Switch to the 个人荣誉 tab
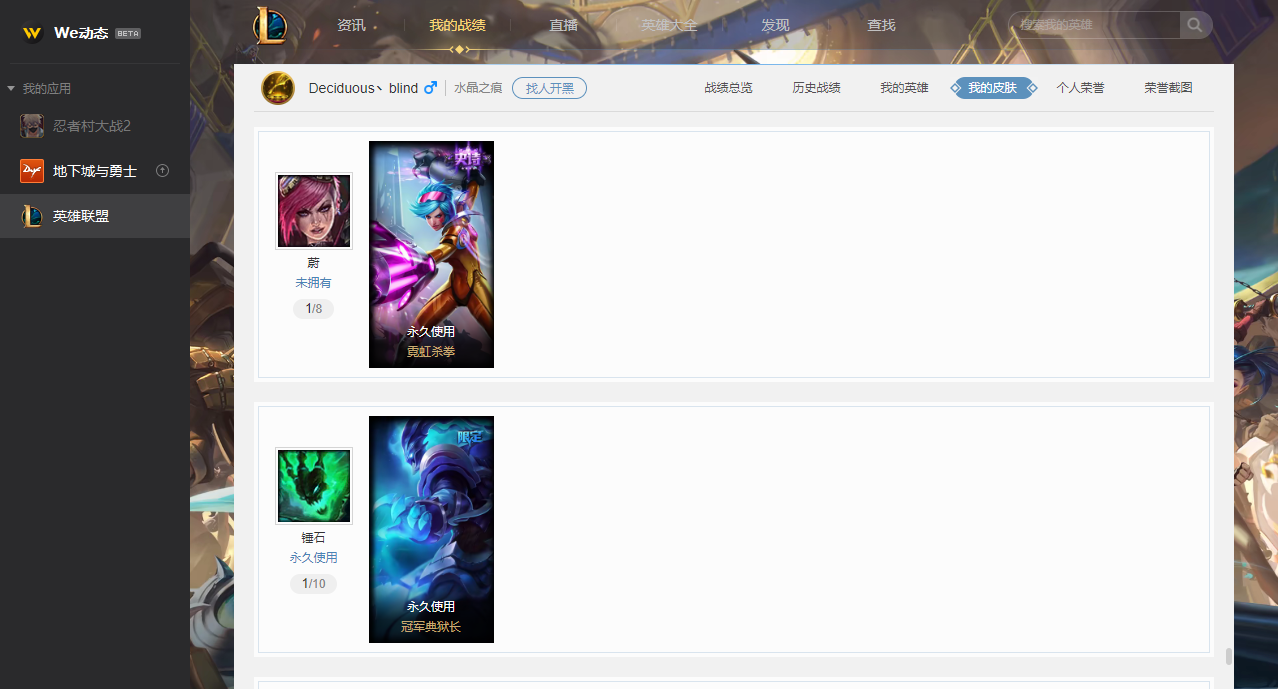 coord(1080,88)
